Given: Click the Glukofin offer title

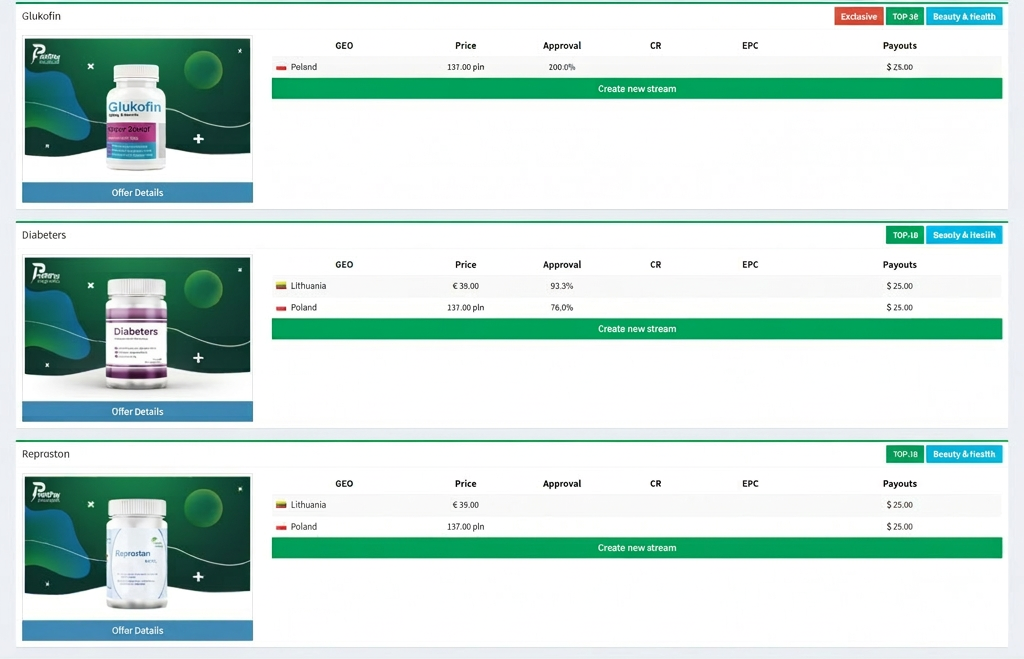Looking at the screenshot, I should pos(41,16).
